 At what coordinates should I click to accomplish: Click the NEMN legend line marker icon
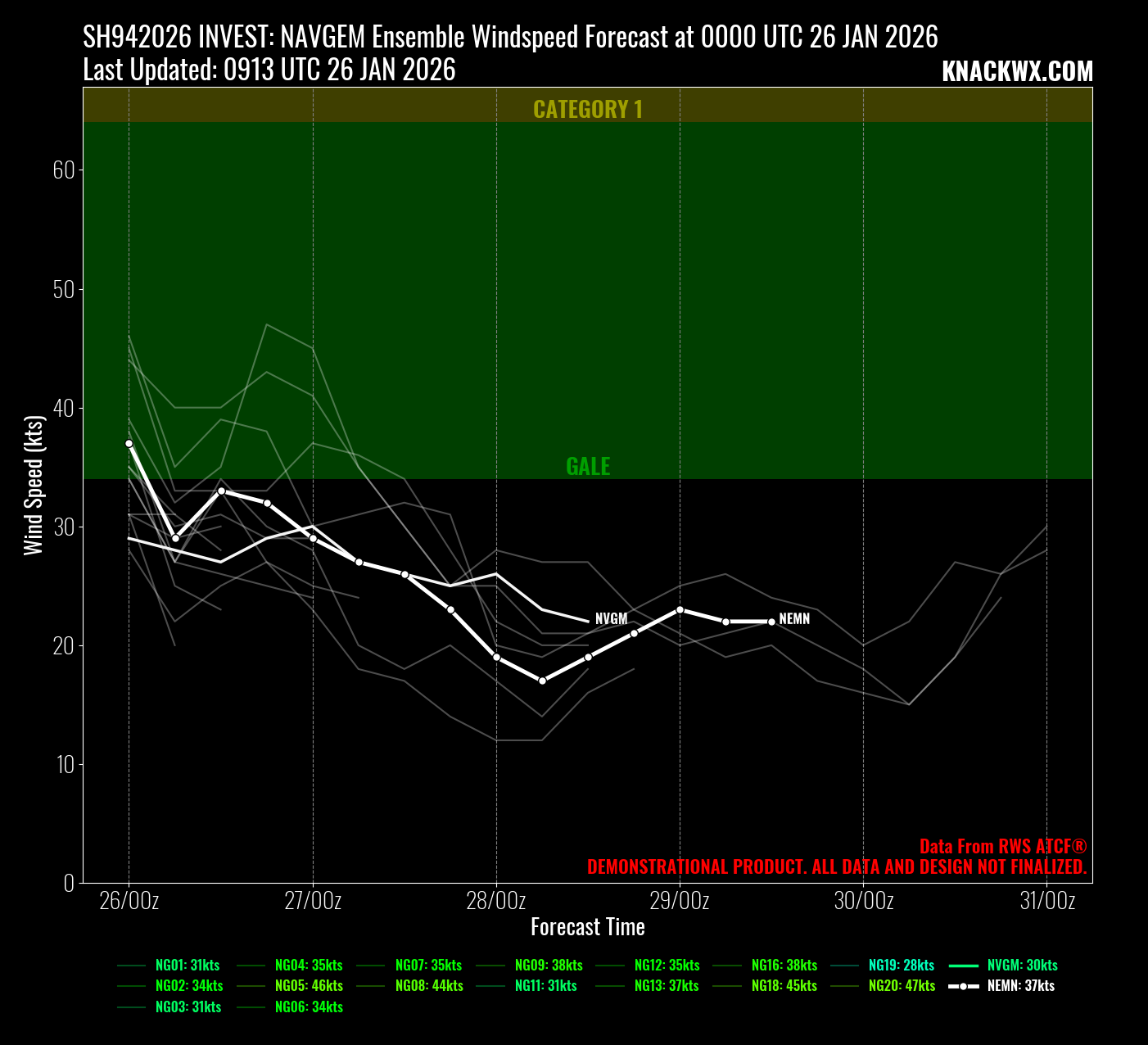click(x=963, y=986)
